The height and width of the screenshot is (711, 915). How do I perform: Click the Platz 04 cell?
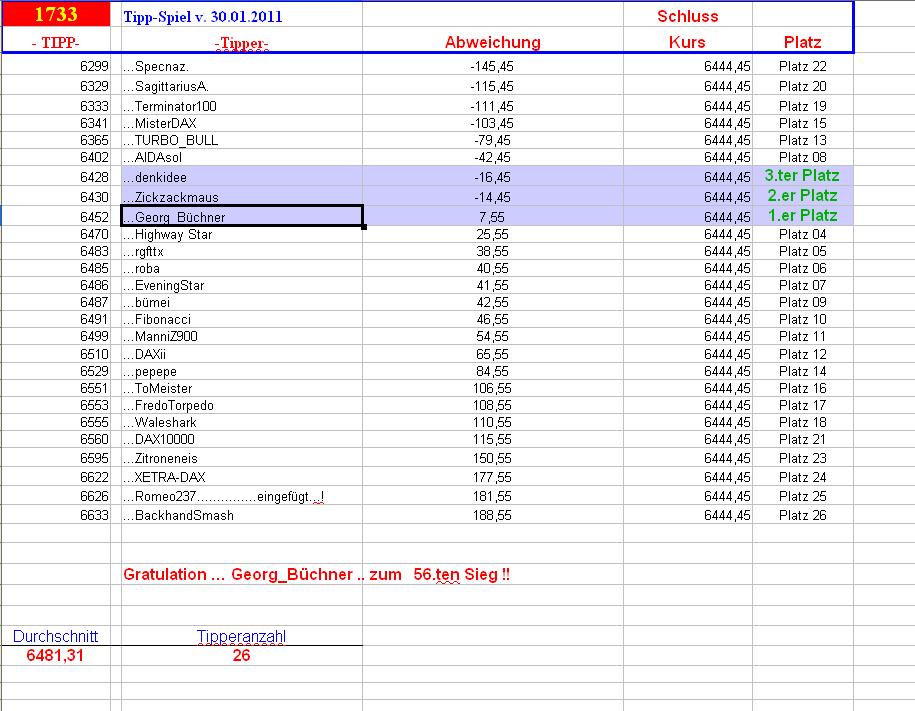802,235
